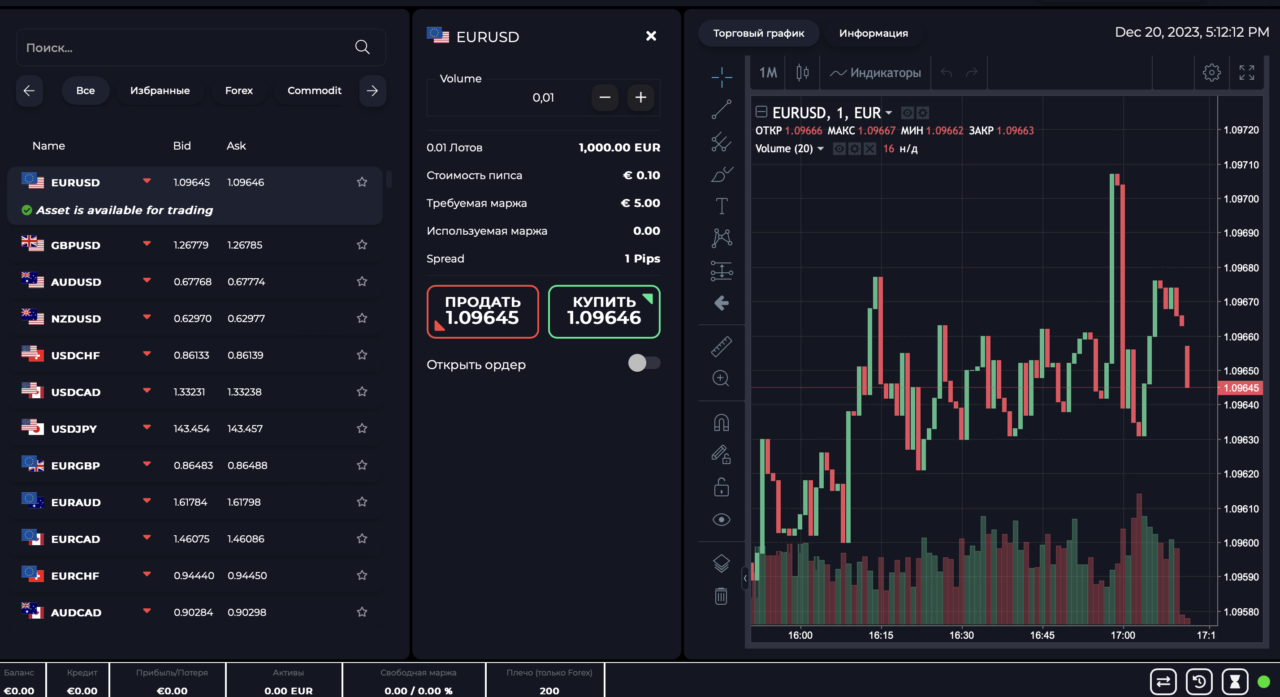The width and height of the screenshot is (1280, 697).
Task: Switch chart to fullscreen mode
Action: 1247,72
